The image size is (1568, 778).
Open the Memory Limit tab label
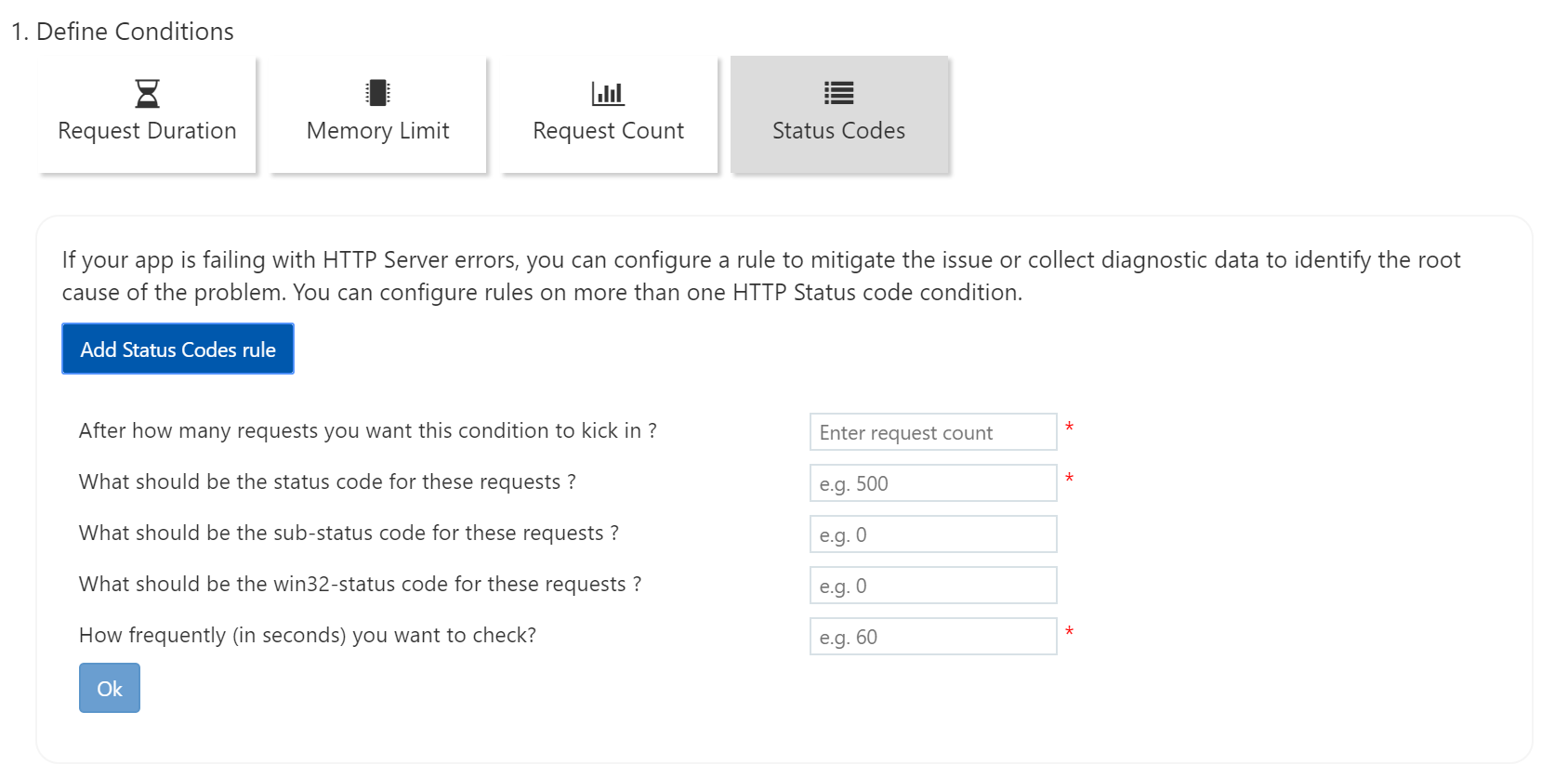click(x=377, y=131)
